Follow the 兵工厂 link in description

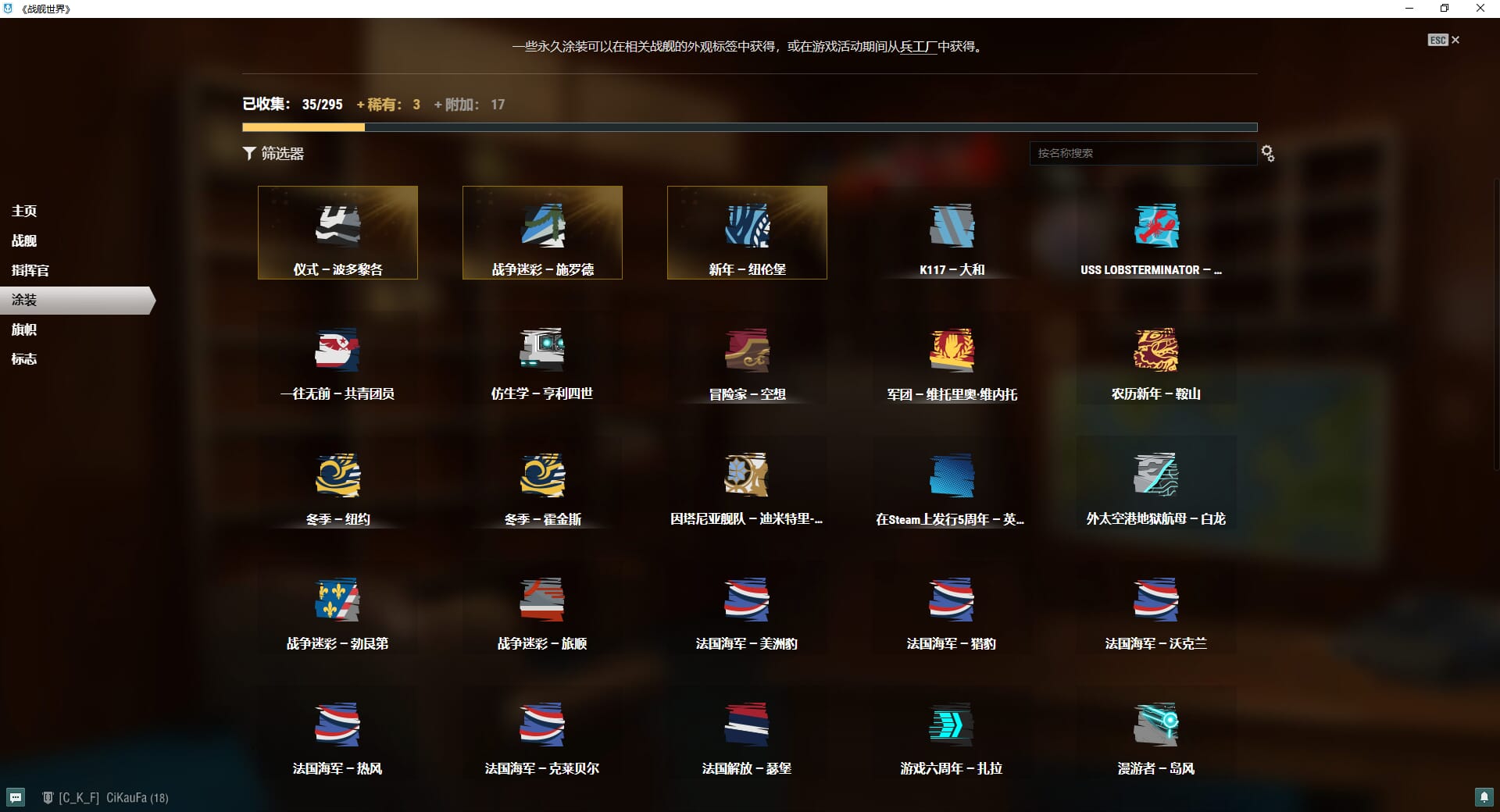pos(918,47)
